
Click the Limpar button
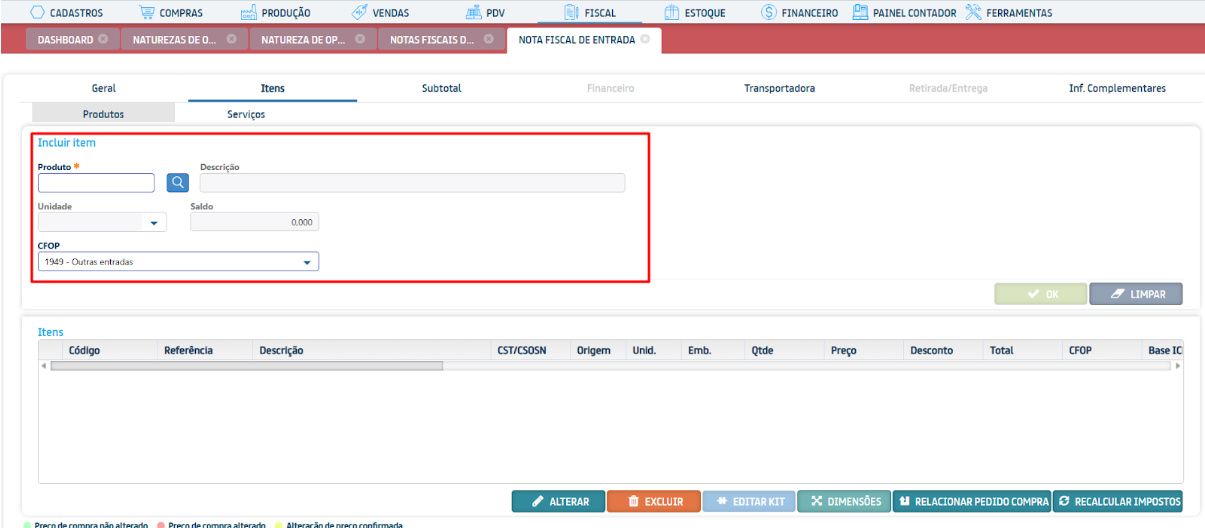pos(1135,294)
